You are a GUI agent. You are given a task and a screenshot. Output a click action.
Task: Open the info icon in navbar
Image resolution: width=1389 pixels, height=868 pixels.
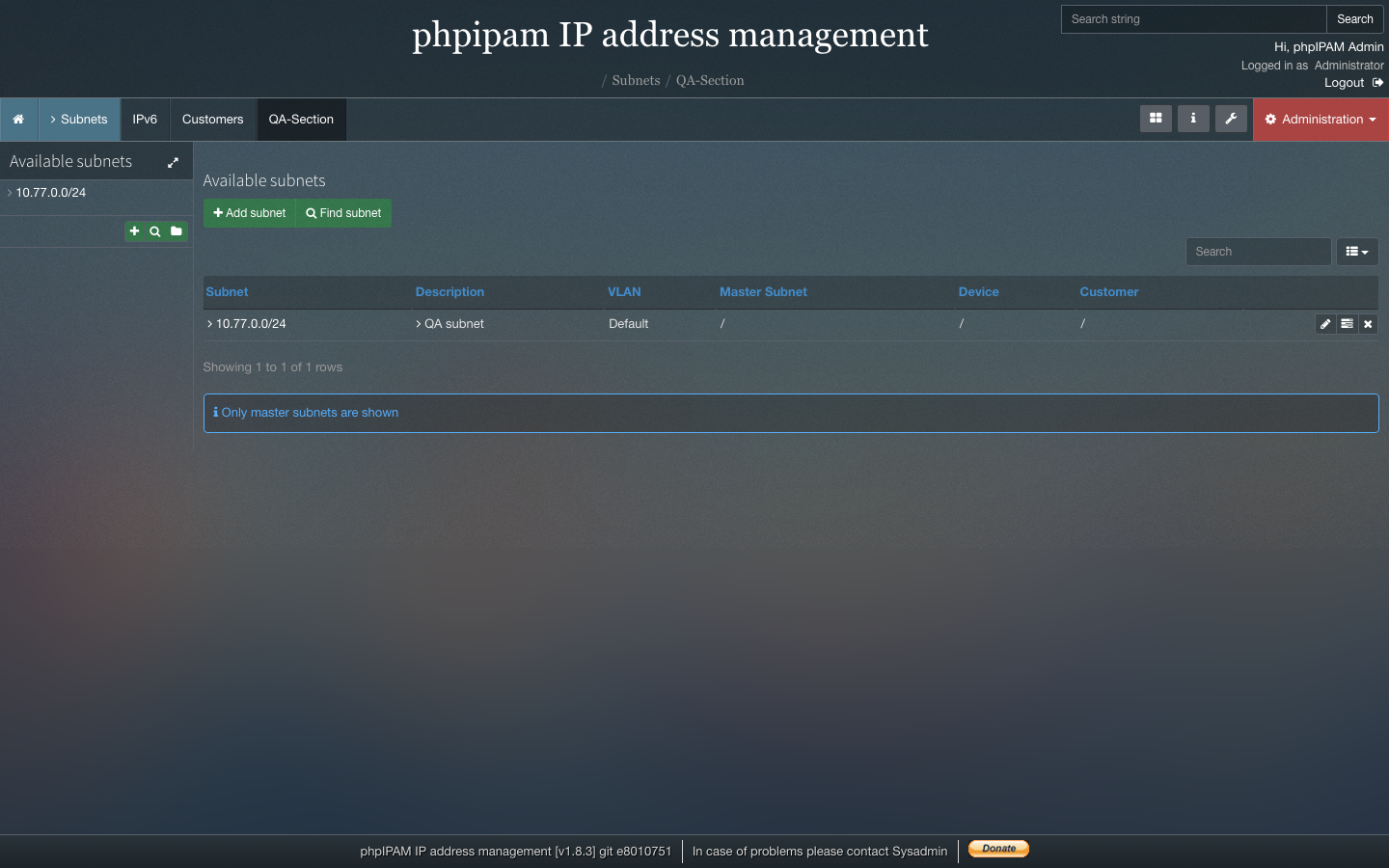1193,119
